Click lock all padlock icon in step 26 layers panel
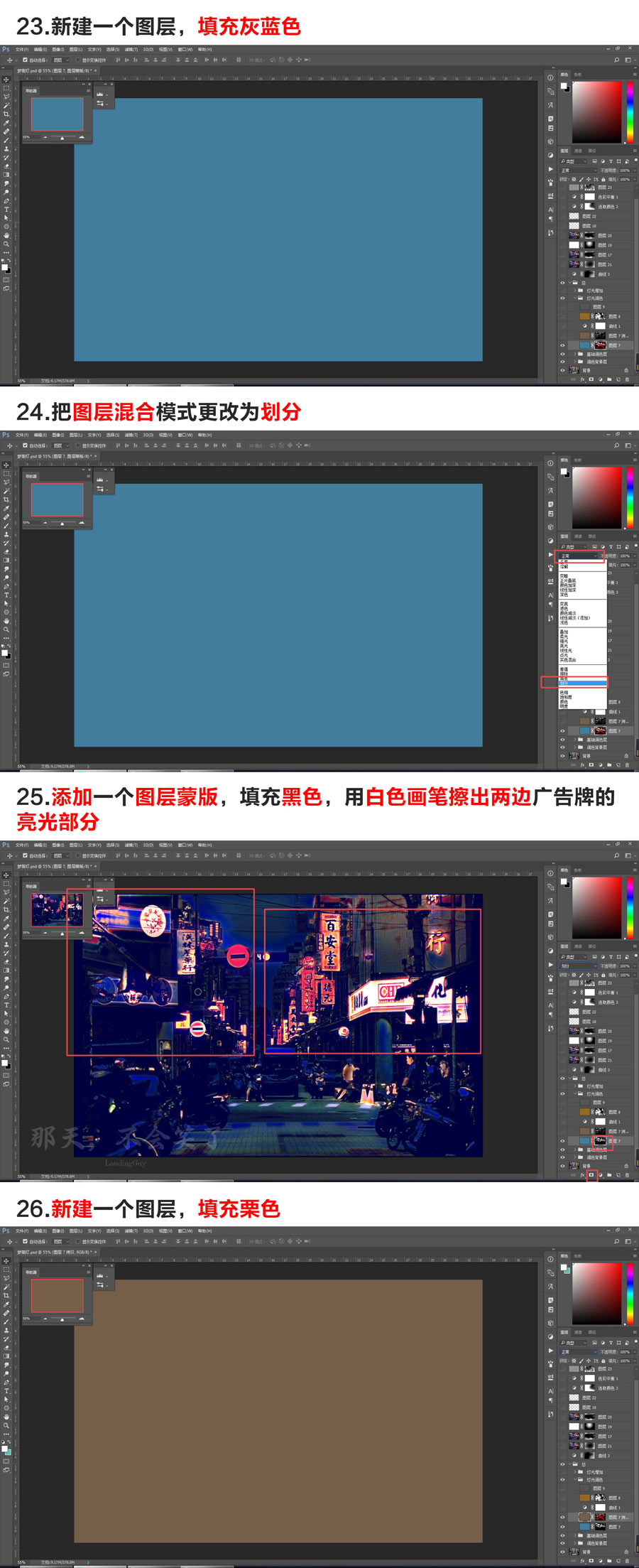This screenshot has height=1568, width=639. point(603,1361)
